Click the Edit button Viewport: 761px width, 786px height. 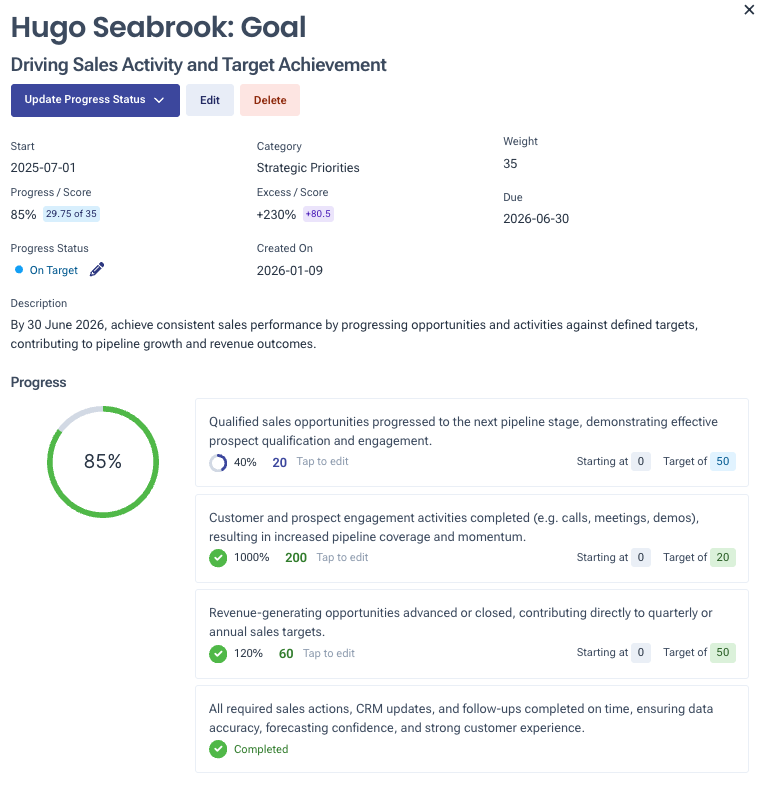[x=210, y=100]
